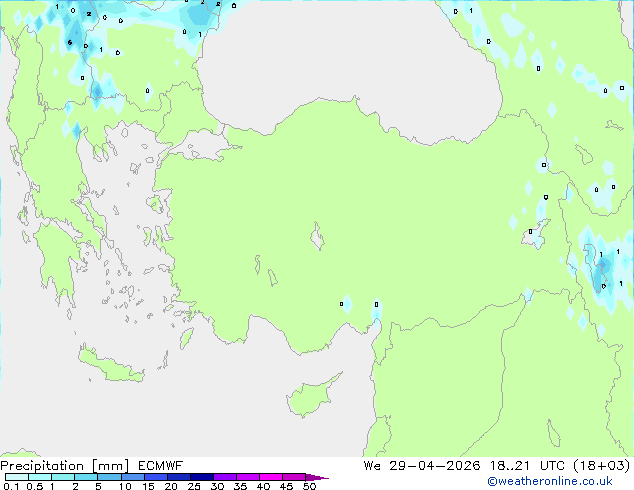Viewport: 634px width, 490px height.
Task: Pick the legend swatch between 20 and 25
Action: (178, 477)
